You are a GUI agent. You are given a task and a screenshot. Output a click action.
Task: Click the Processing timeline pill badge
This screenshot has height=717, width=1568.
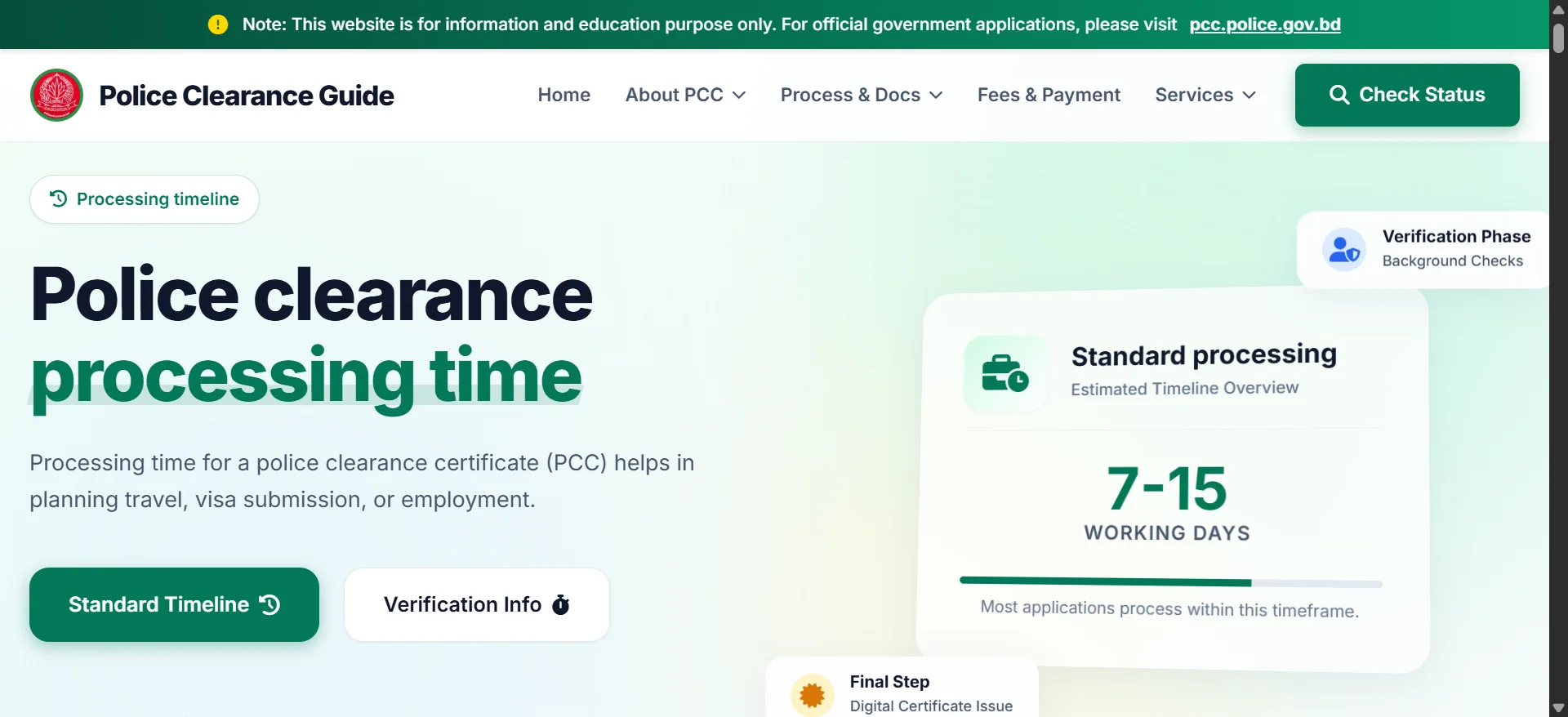coord(145,199)
